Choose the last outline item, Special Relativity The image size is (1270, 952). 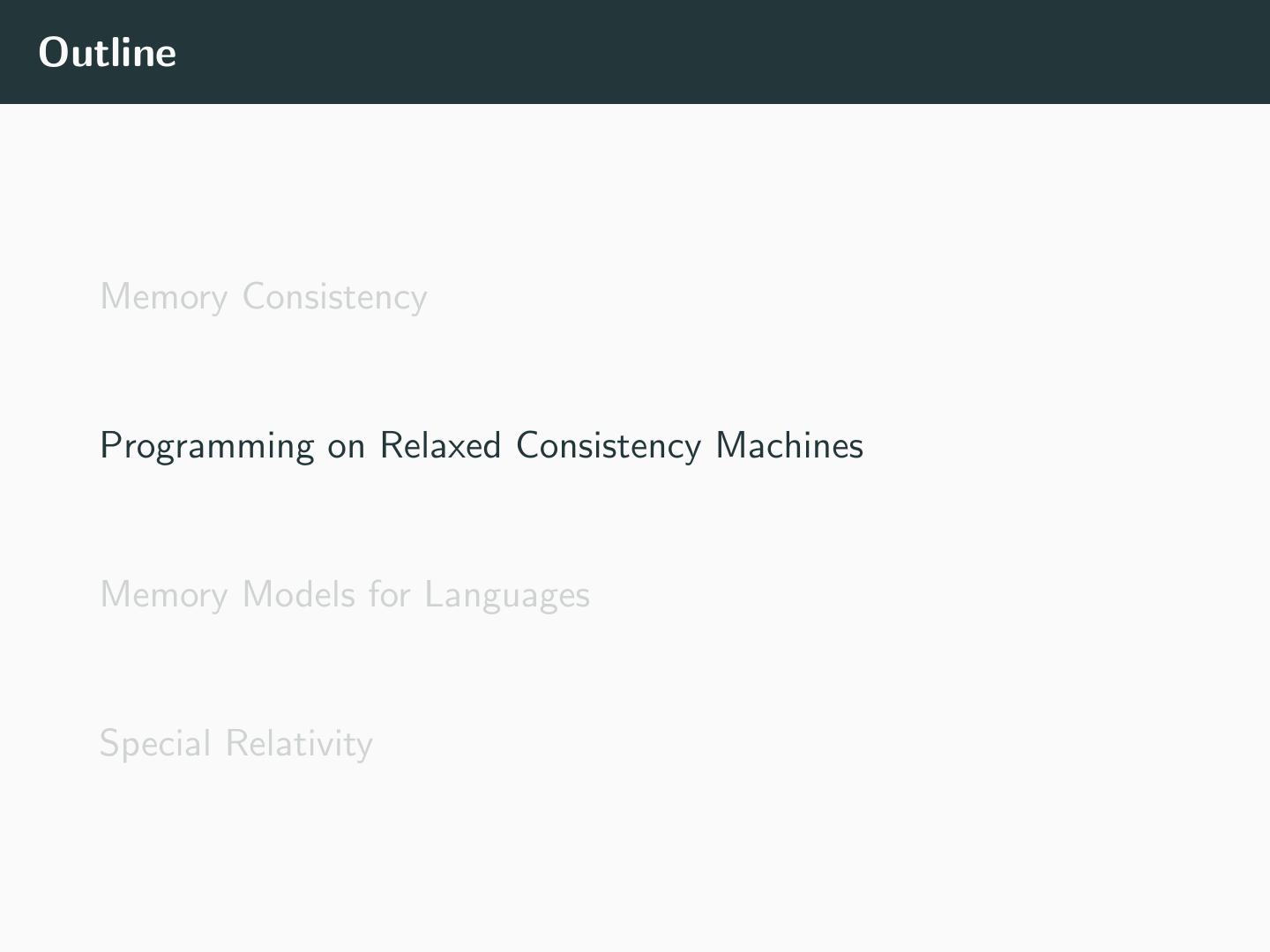[235, 744]
